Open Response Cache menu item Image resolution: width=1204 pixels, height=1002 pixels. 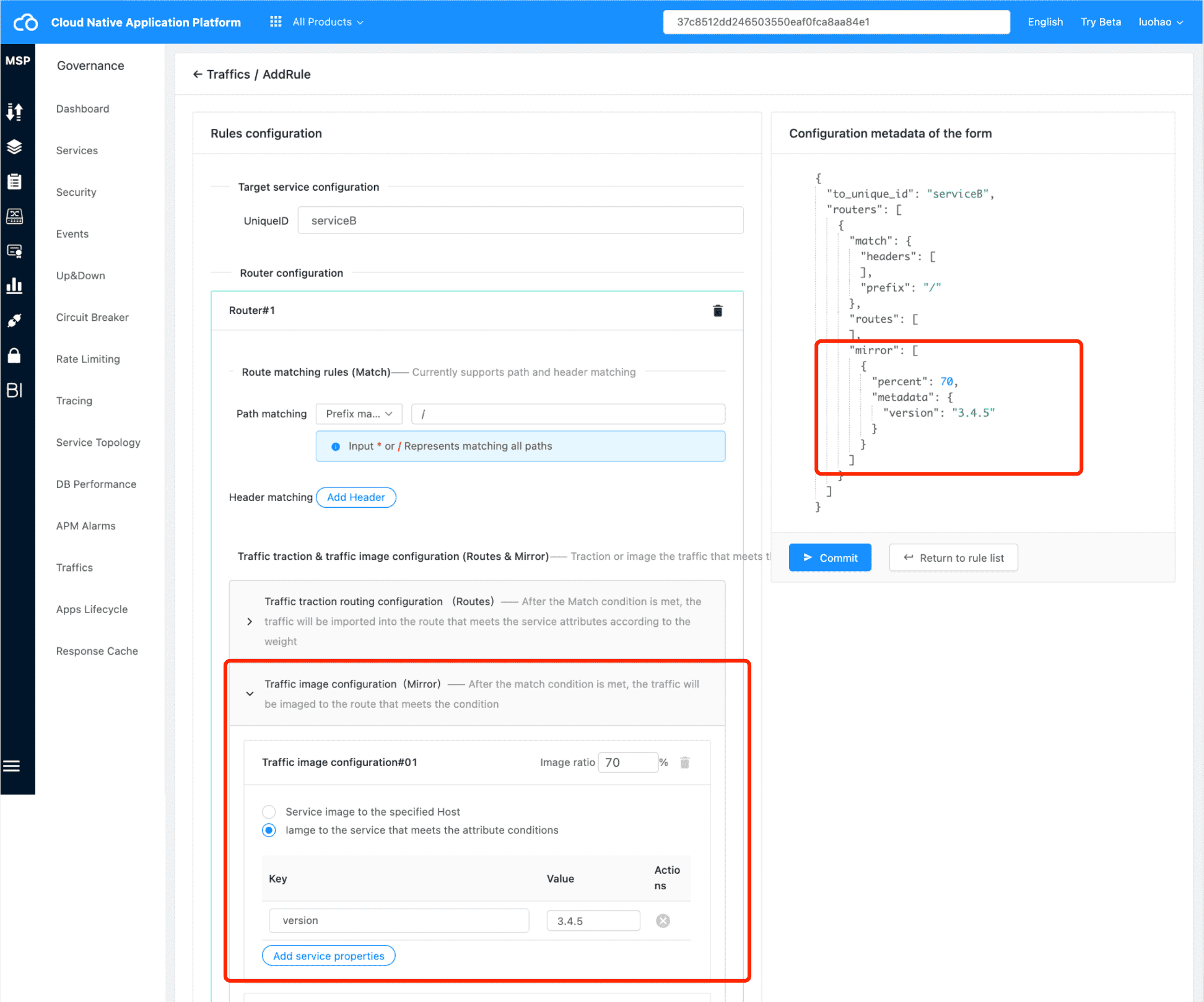(97, 651)
